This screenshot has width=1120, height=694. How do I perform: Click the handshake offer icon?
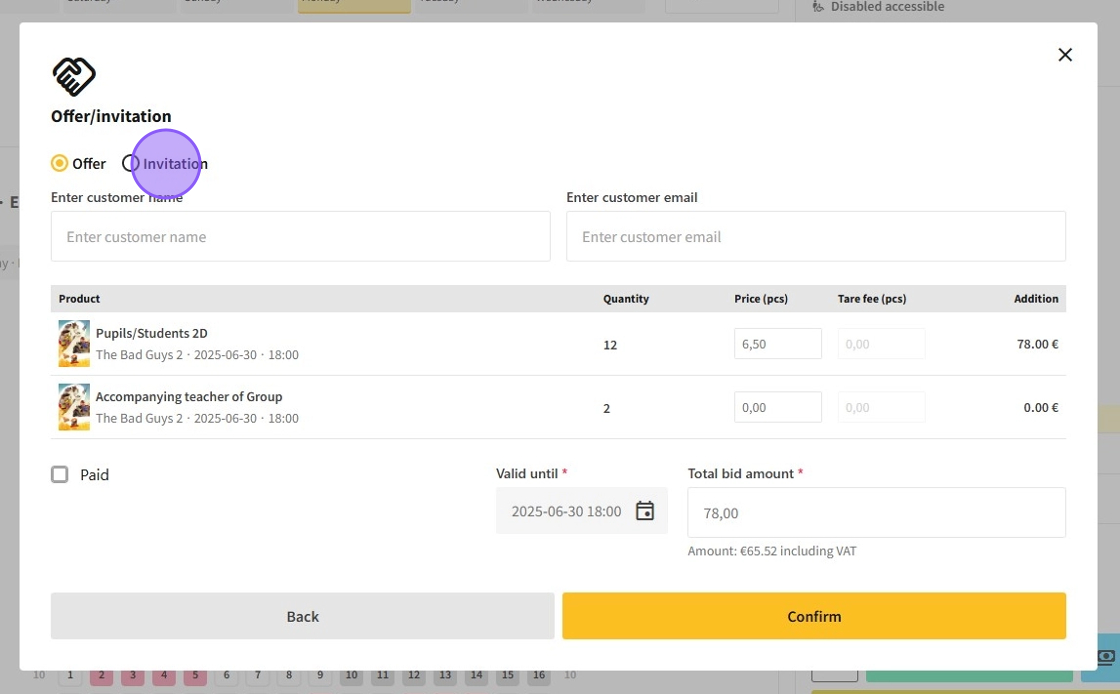[74, 77]
